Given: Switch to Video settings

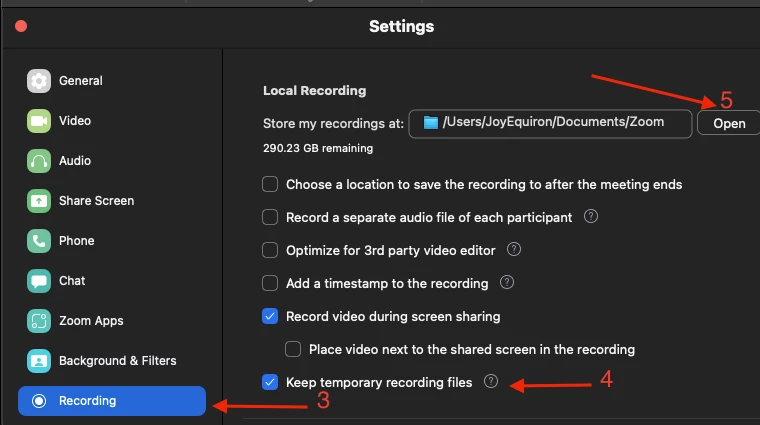Looking at the screenshot, I should pos(112,121).
